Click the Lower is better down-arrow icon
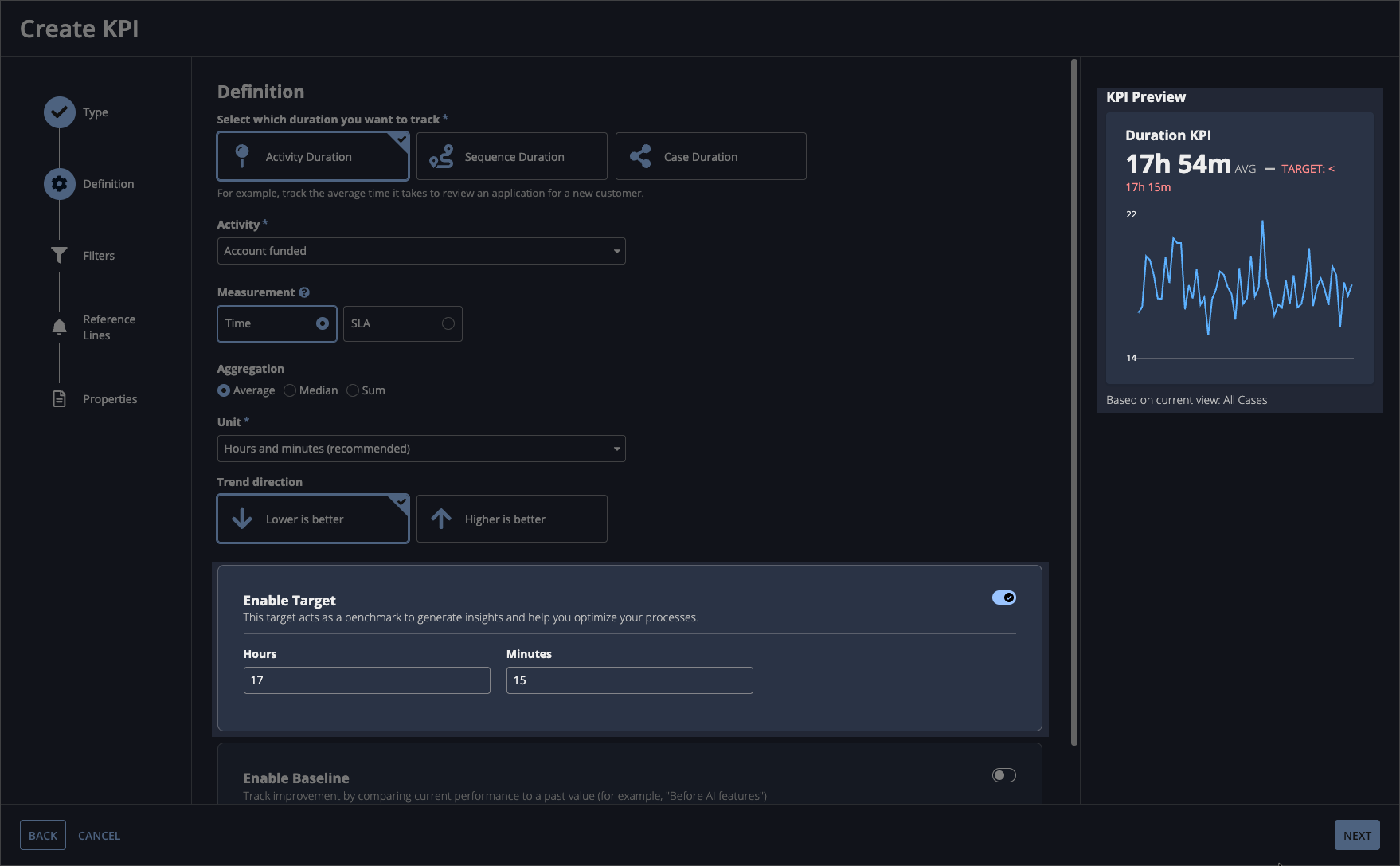This screenshot has width=1400, height=866. point(242,519)
